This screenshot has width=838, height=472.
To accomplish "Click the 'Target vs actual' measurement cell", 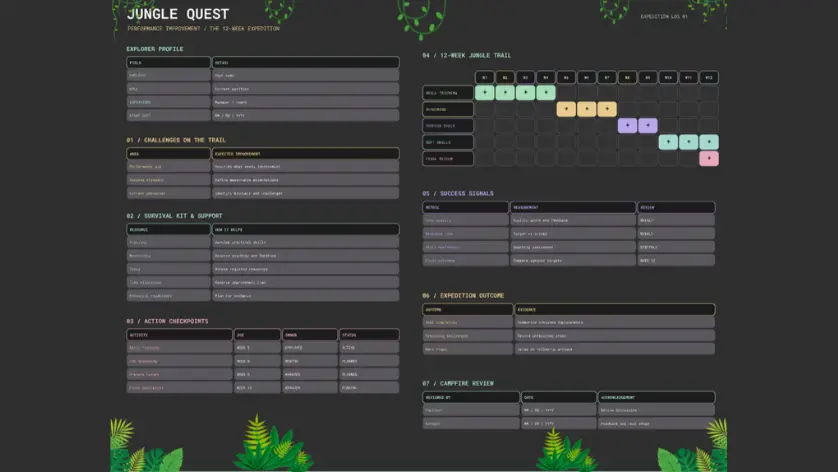I will (x=573, y=234).
